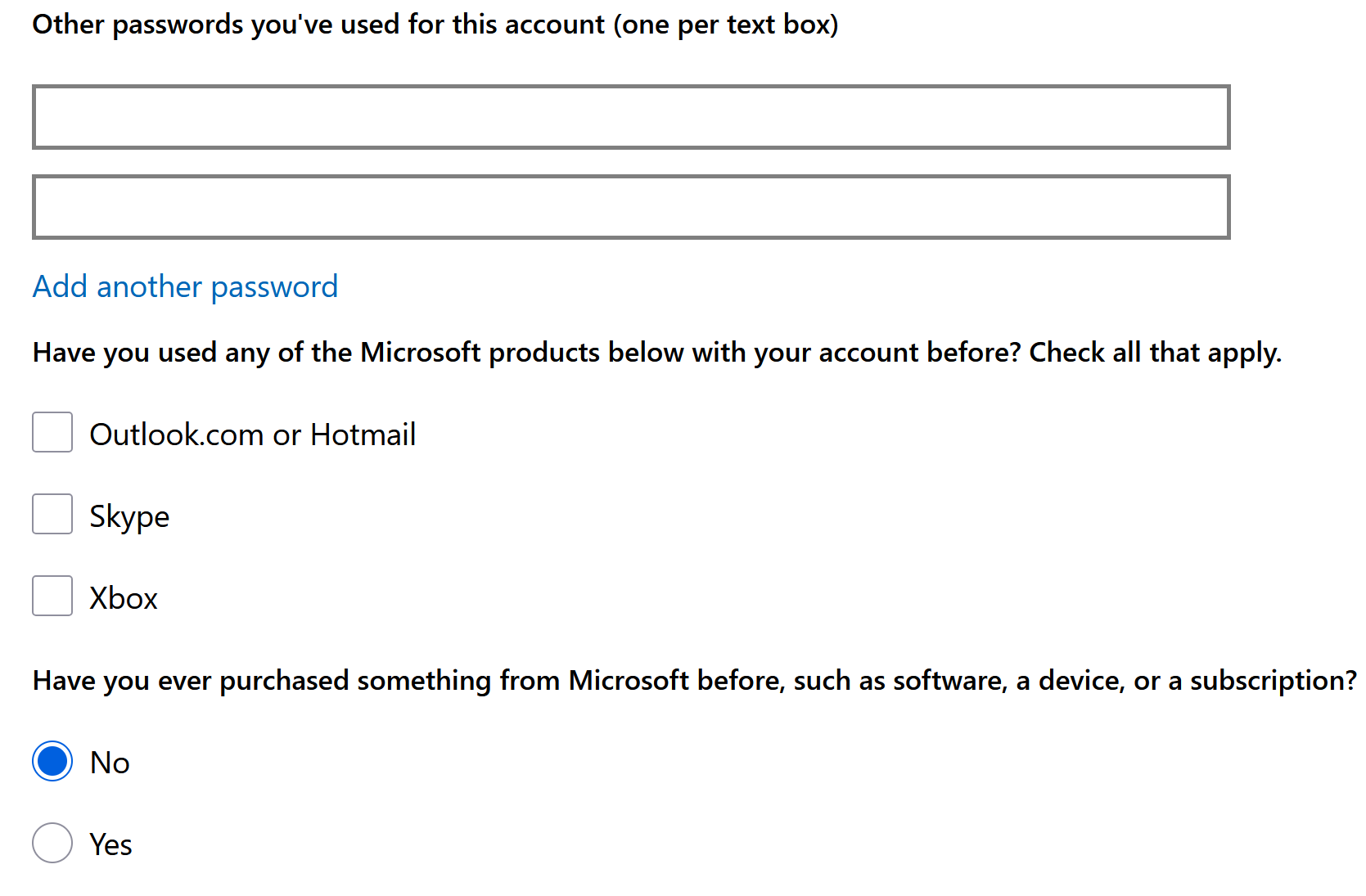Screen dimensions: 1366x896
Task: Click the Yes label text
Action: (x=110, y=845)
